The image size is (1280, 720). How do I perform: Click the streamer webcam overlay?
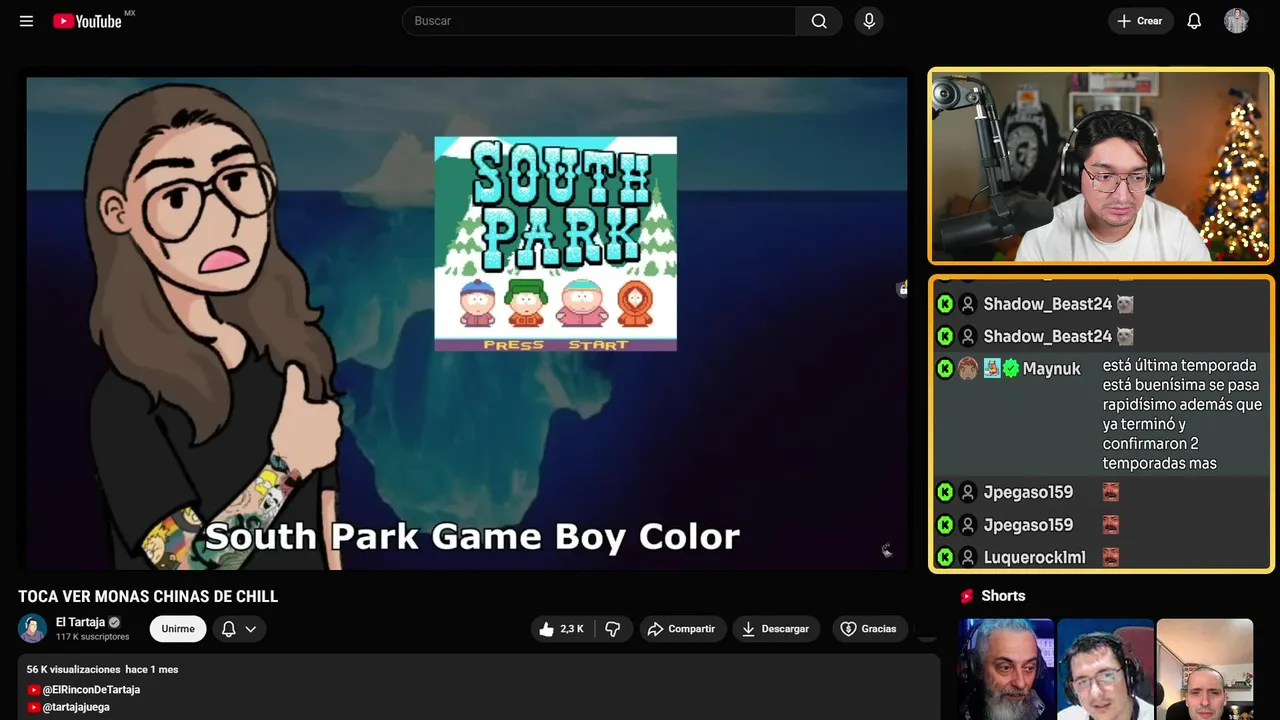point(1100,166)
